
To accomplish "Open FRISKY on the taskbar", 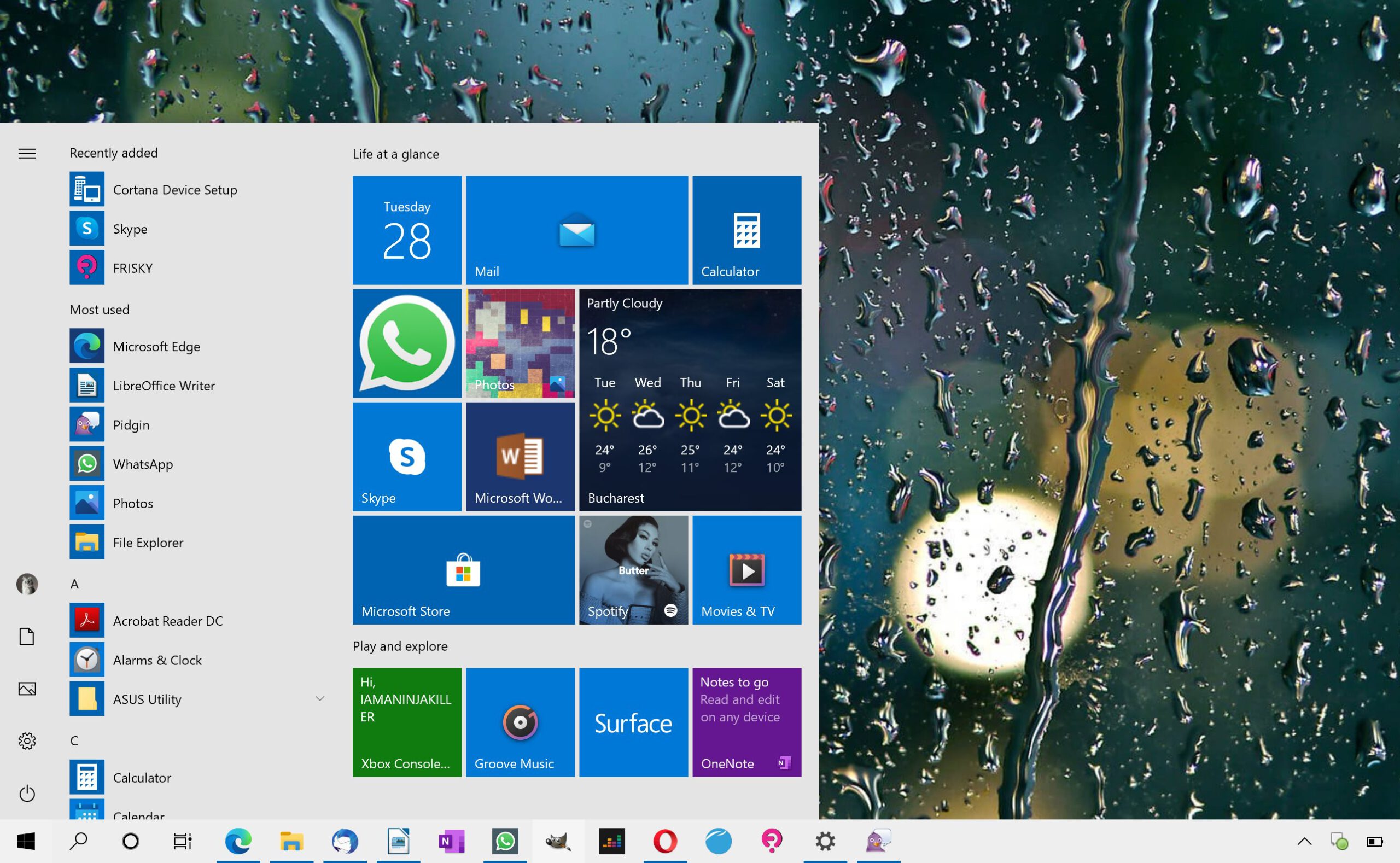I will pos(772,841).
